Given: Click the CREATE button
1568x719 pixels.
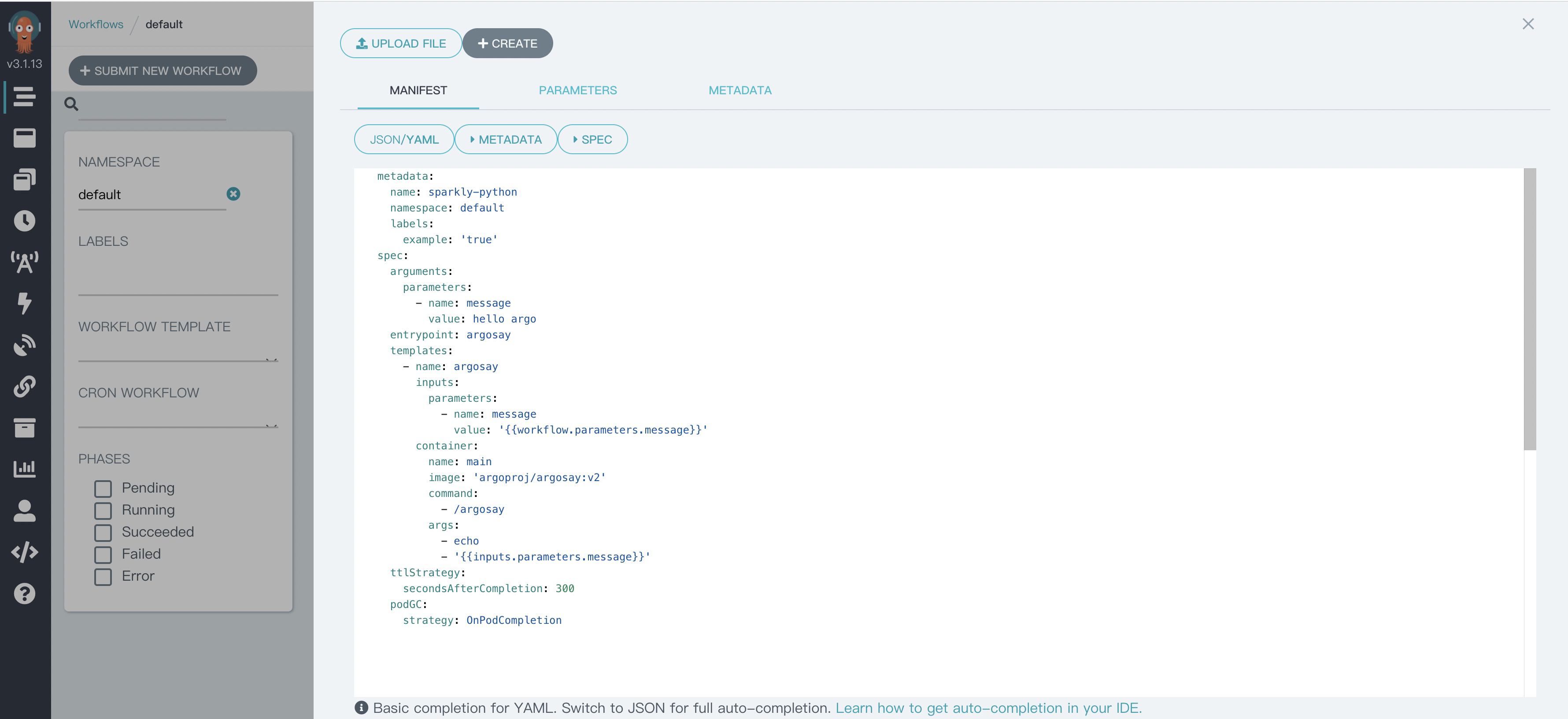Looking at the screenshot, I should tap(507, 43).
